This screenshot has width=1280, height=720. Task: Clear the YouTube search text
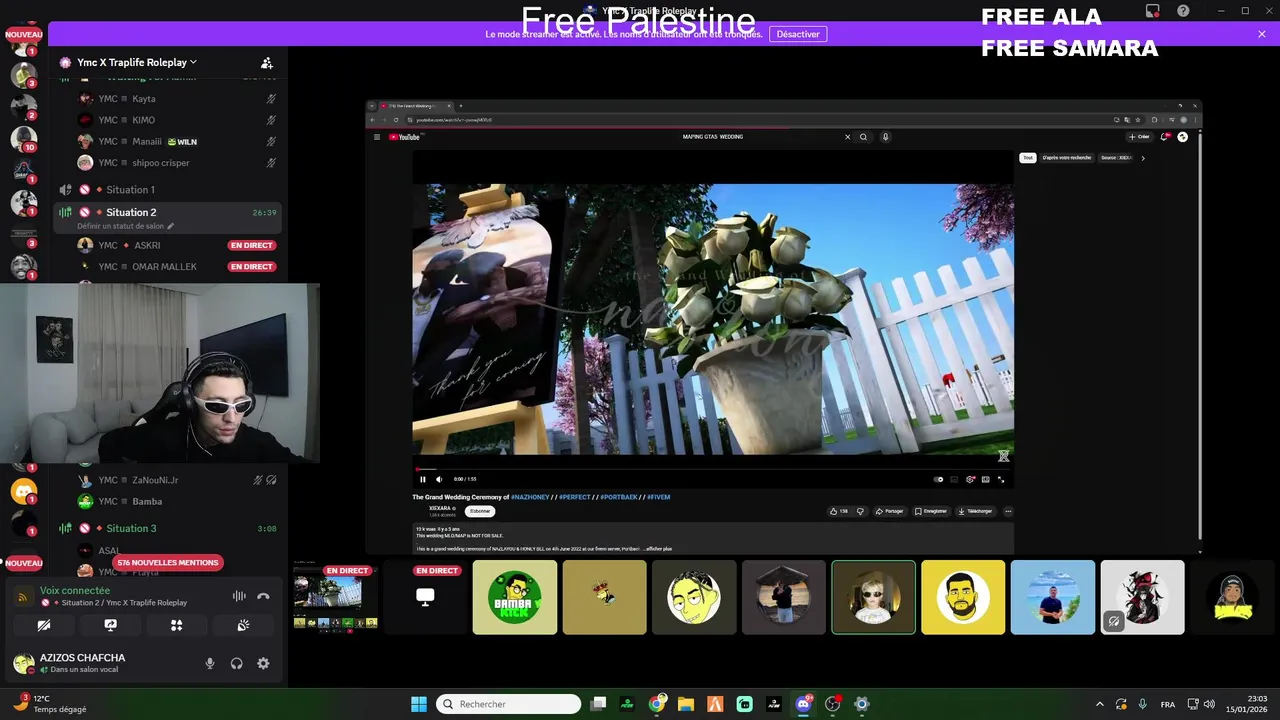click(847, 137)
